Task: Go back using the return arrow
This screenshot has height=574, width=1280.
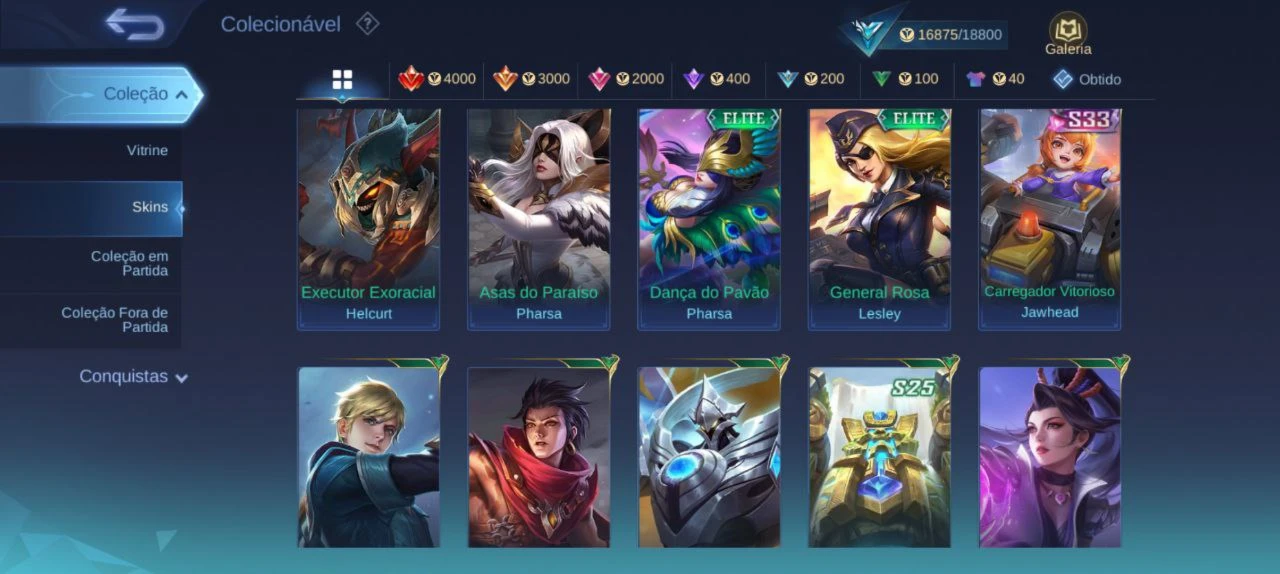Action: (134, 24)
